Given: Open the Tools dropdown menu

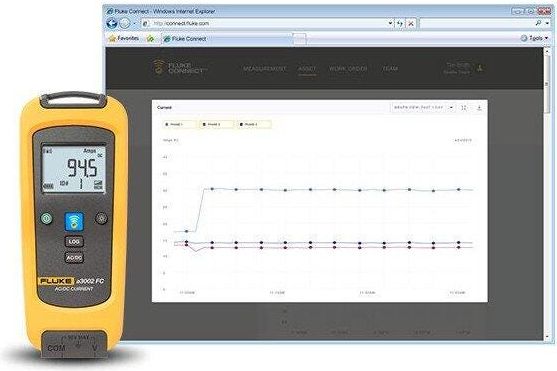Looking at the screenshot, I should [x=534, y=38].
